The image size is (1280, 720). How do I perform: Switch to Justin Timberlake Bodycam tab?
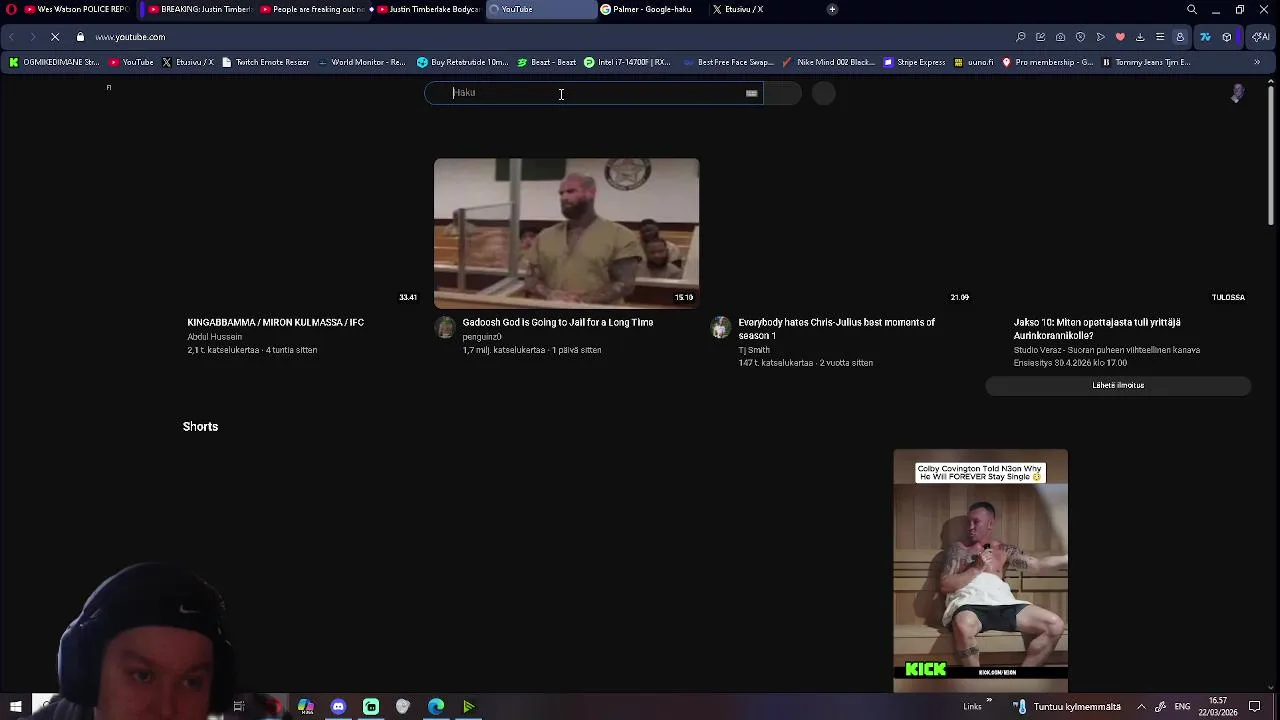428,9
